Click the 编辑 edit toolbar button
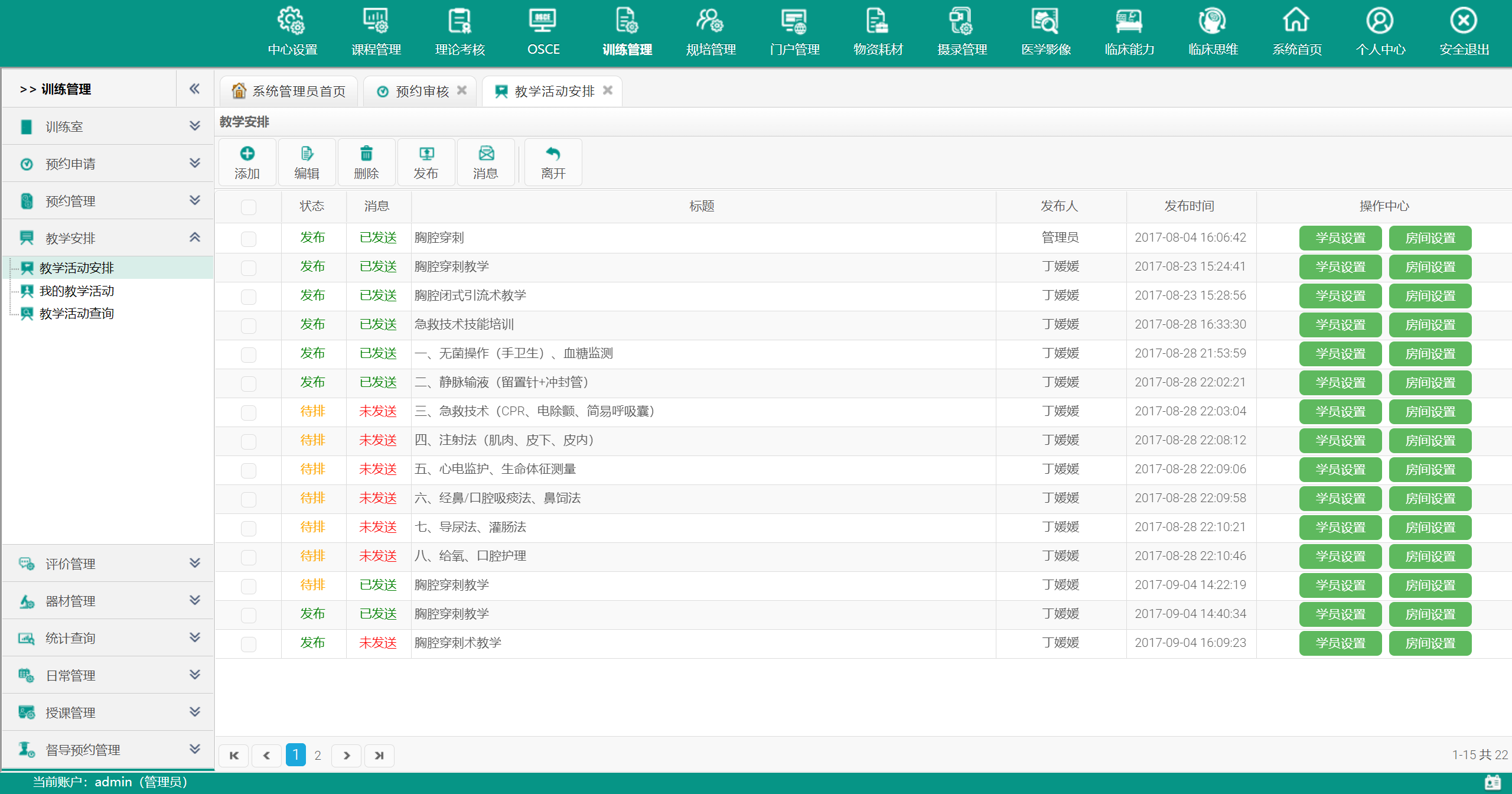The height and width of the screenshot is (794, 1512). pyautogui.click(x=307, y=162)
